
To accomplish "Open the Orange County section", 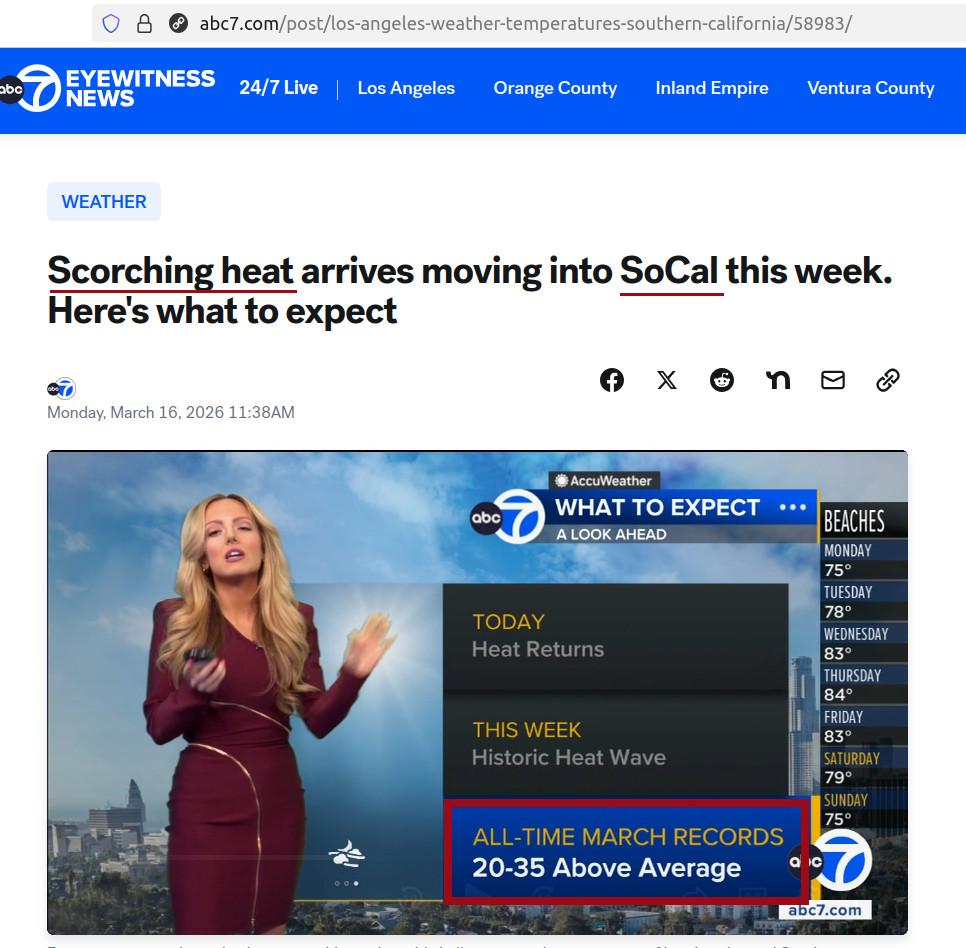I will (x=555, y=88).
